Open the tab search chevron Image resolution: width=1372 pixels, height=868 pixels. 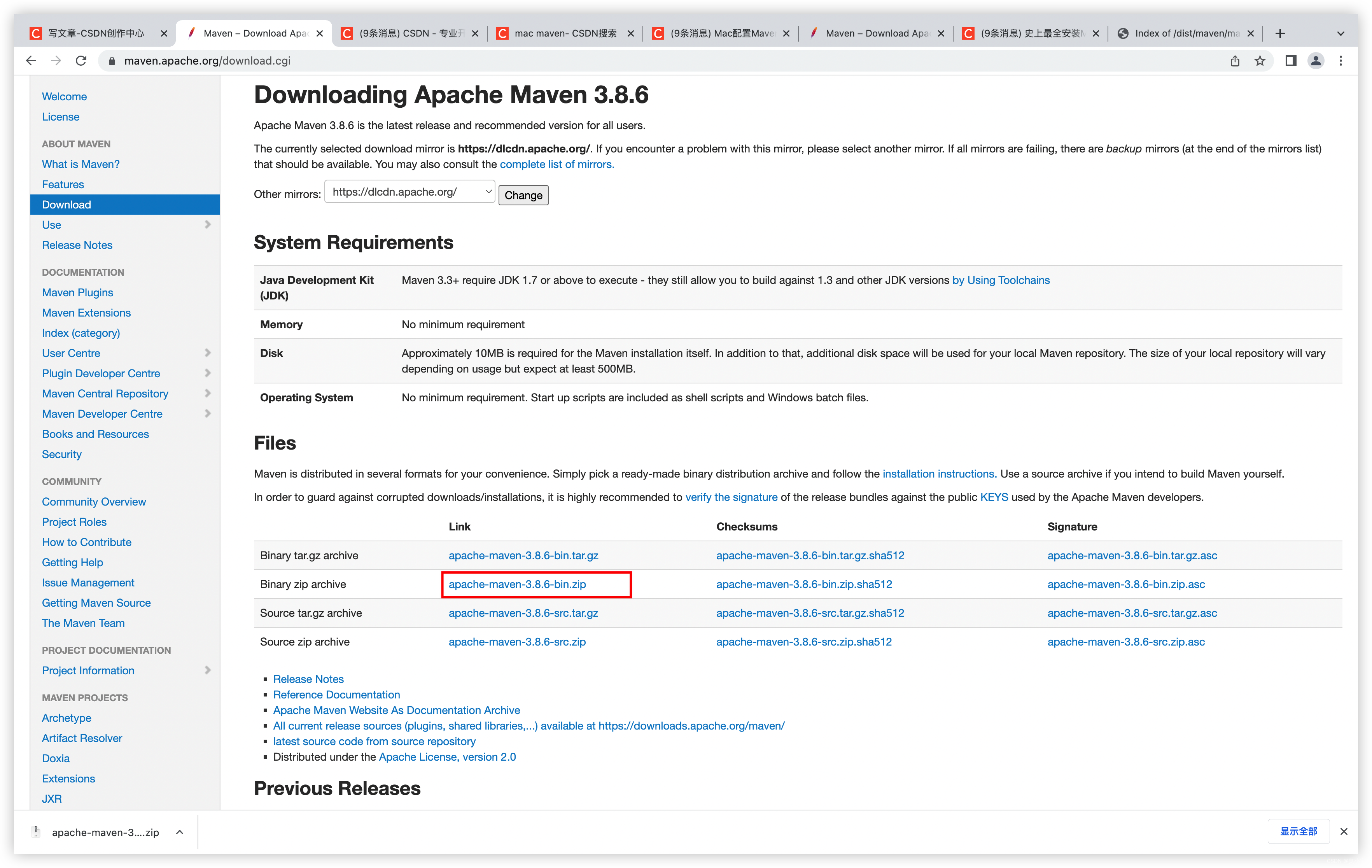(1340, 33)
